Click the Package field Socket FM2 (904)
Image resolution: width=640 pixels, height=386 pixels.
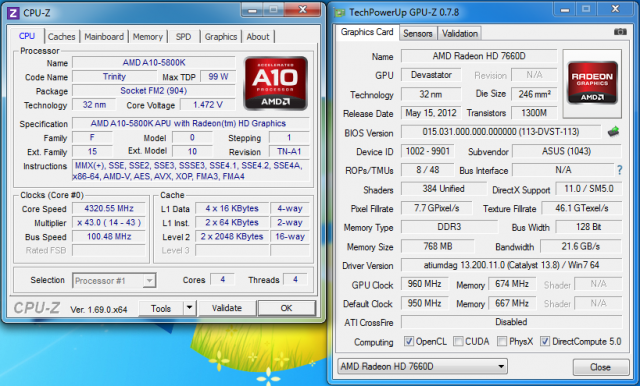point(154,91)
